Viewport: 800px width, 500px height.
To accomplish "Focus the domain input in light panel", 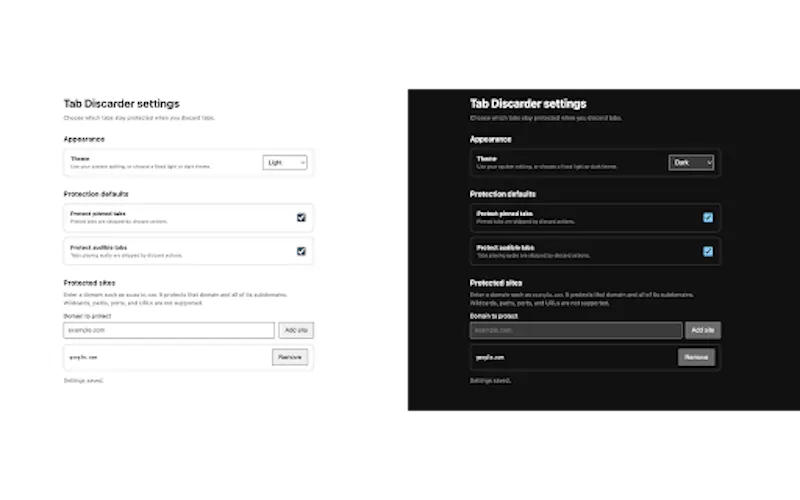I will point(169,330).
